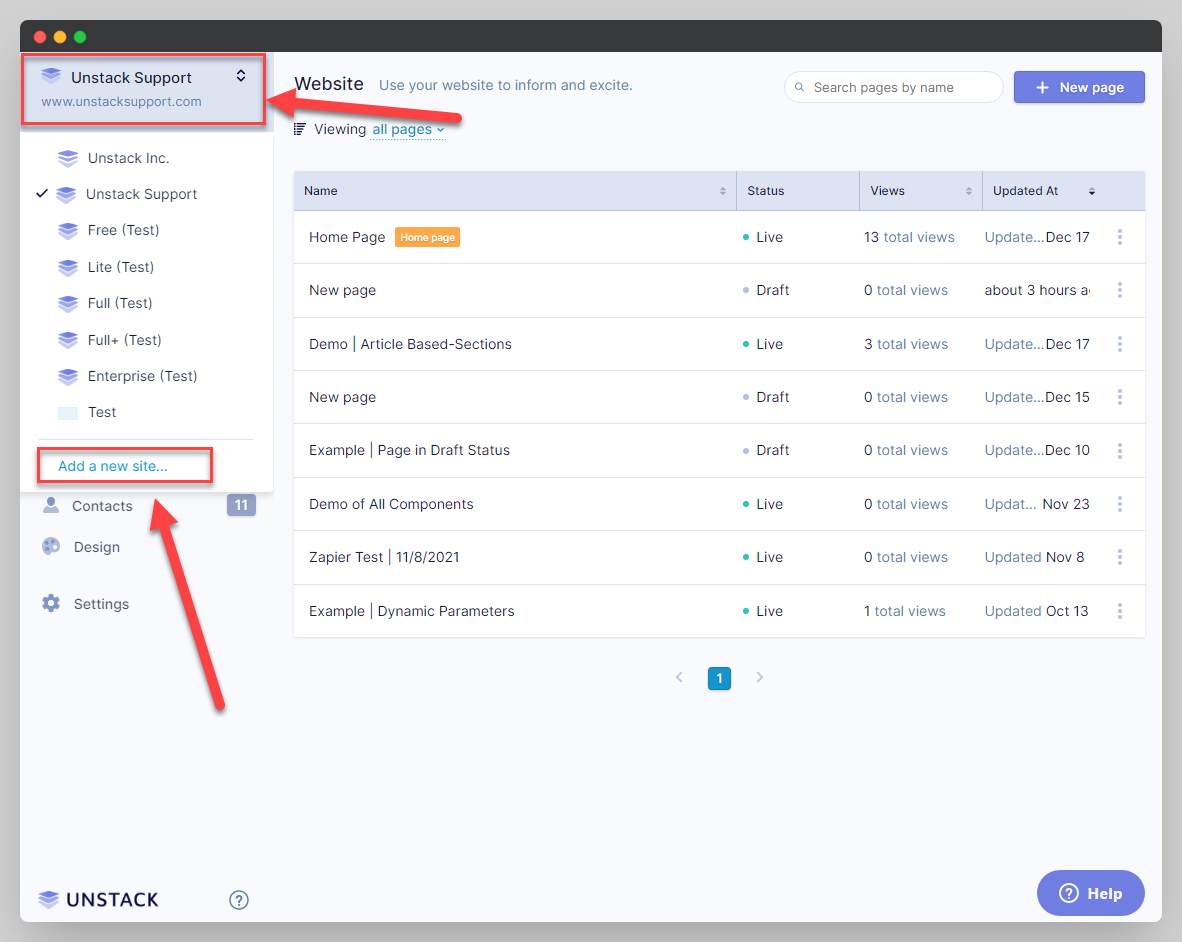The image size is (1182, 942).
Task: Click 1 total views for Dynamic Parameters
Action: pos(905,611)
